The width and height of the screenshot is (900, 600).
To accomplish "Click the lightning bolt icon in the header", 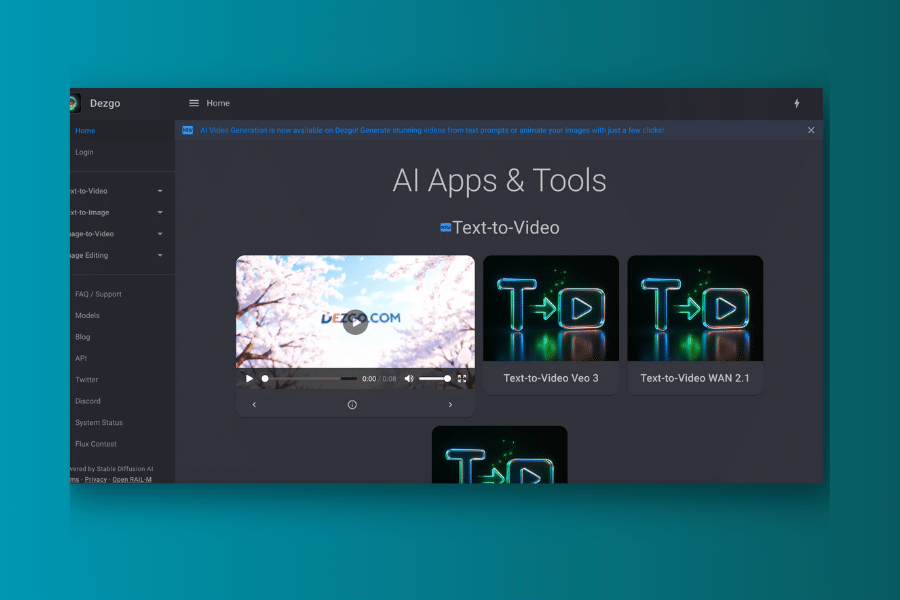I will pos(797,103).
